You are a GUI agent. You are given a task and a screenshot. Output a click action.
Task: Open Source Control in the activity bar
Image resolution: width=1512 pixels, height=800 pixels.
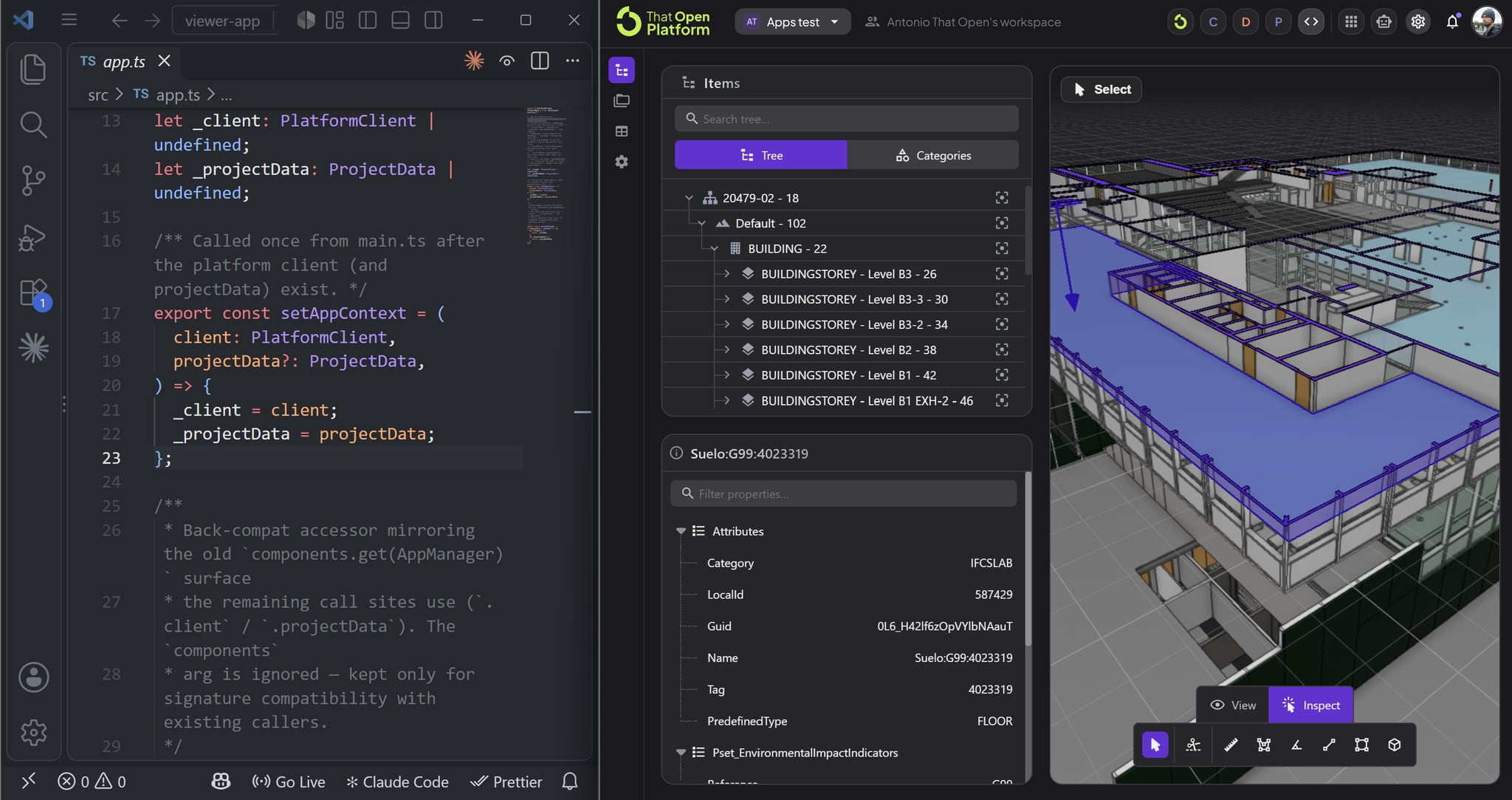(33, 180)
